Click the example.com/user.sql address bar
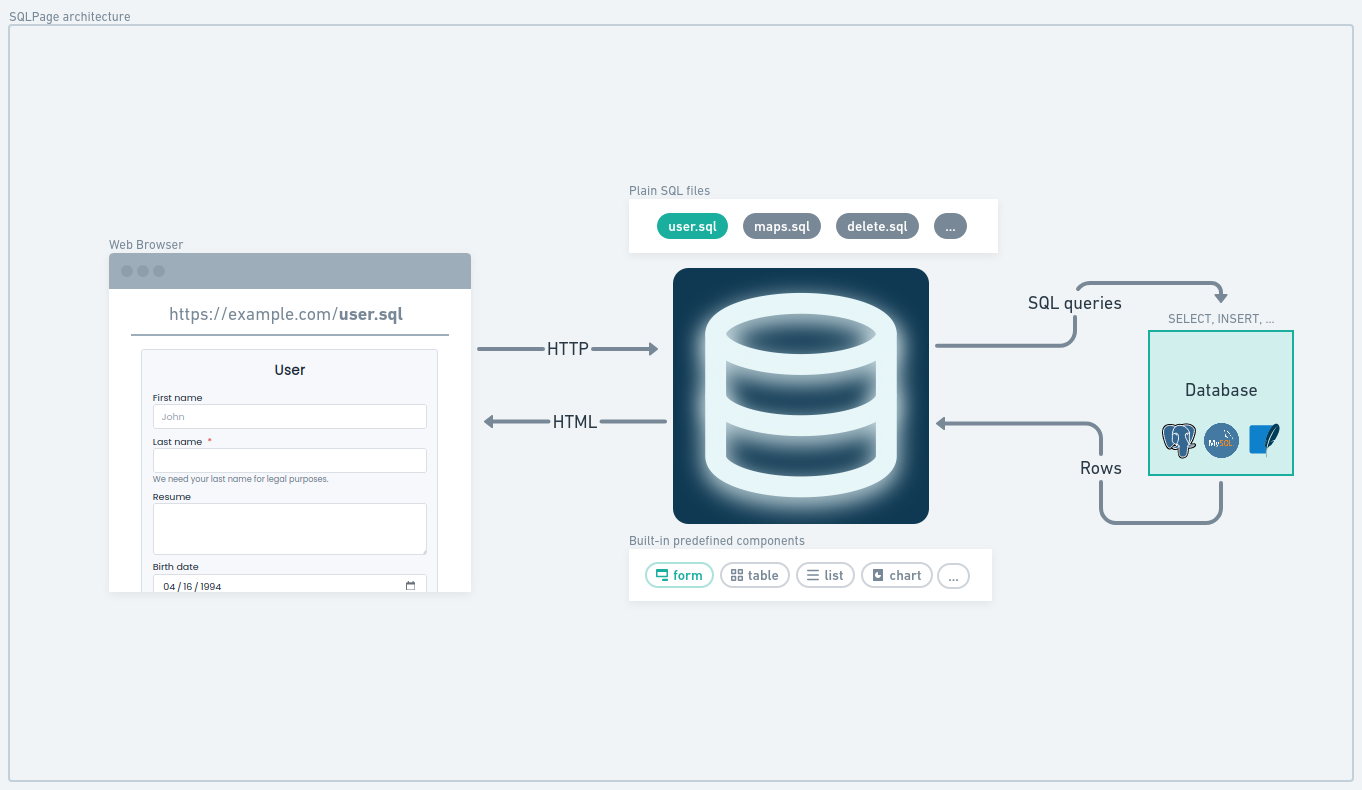This screenshot has height=790, width=1362. point(289,314)
